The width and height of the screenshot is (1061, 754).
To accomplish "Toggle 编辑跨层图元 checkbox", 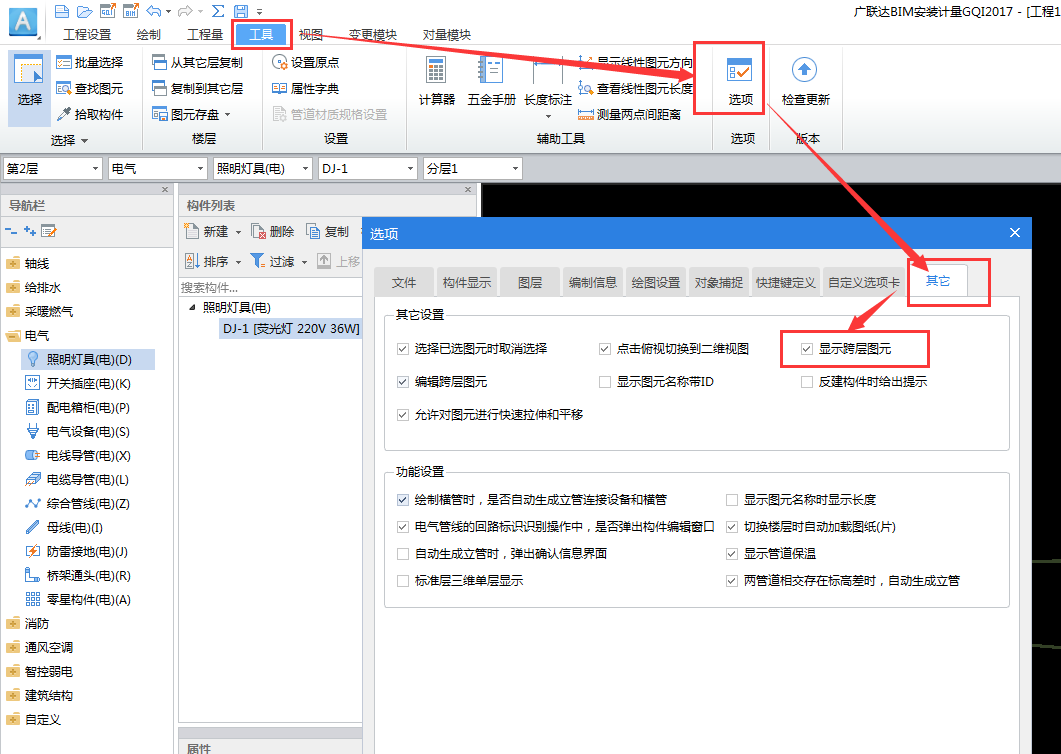I will [x=403, y=382].
